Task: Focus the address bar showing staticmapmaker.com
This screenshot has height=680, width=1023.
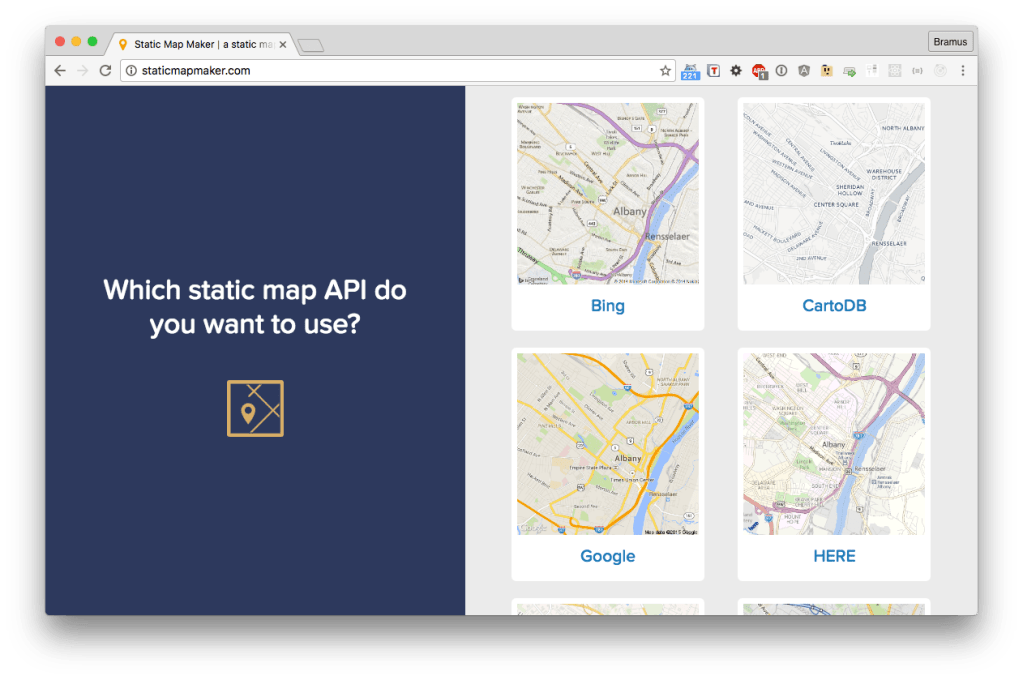Action: (400, 71)
